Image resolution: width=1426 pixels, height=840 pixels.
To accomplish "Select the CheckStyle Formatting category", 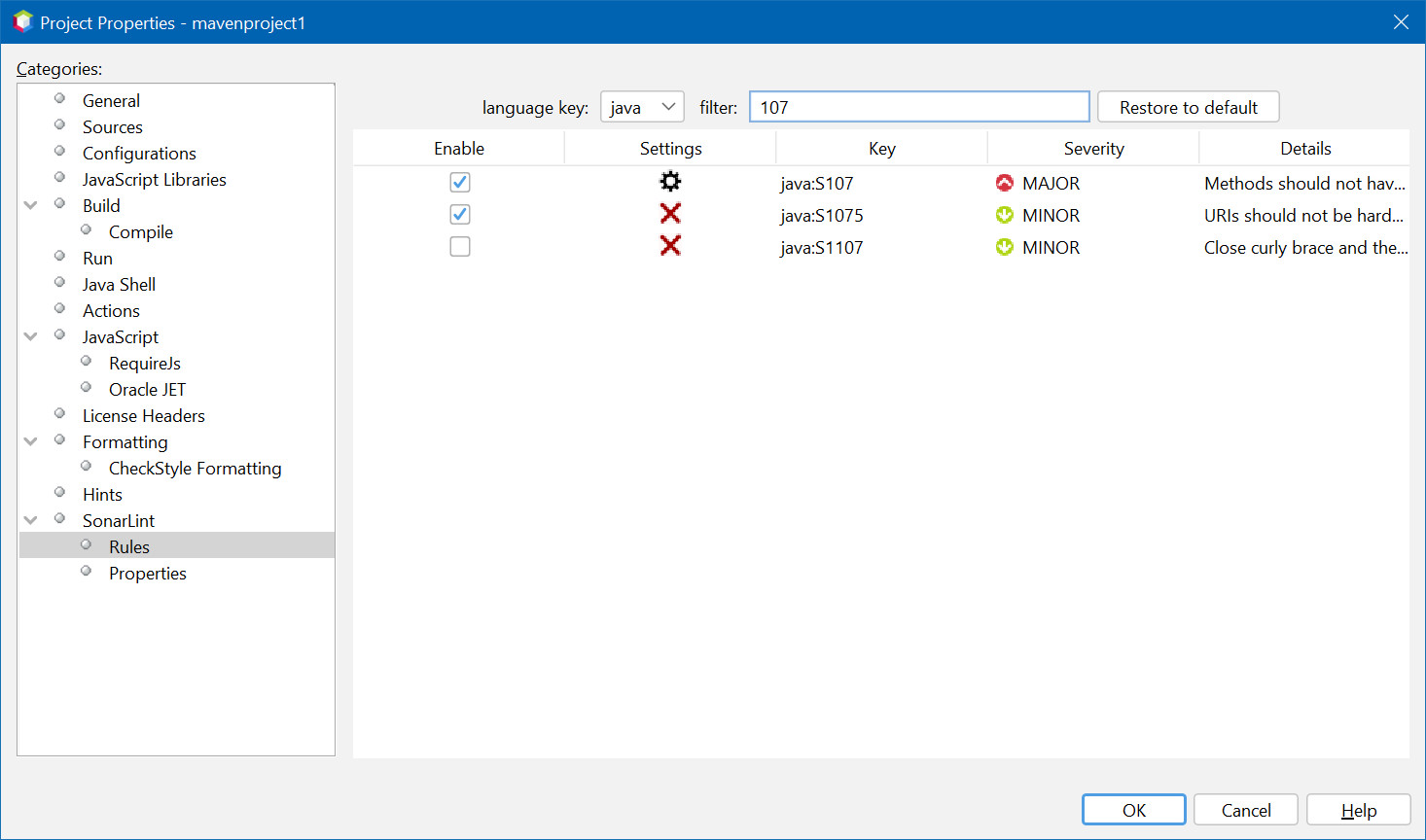I will point(195,469).
